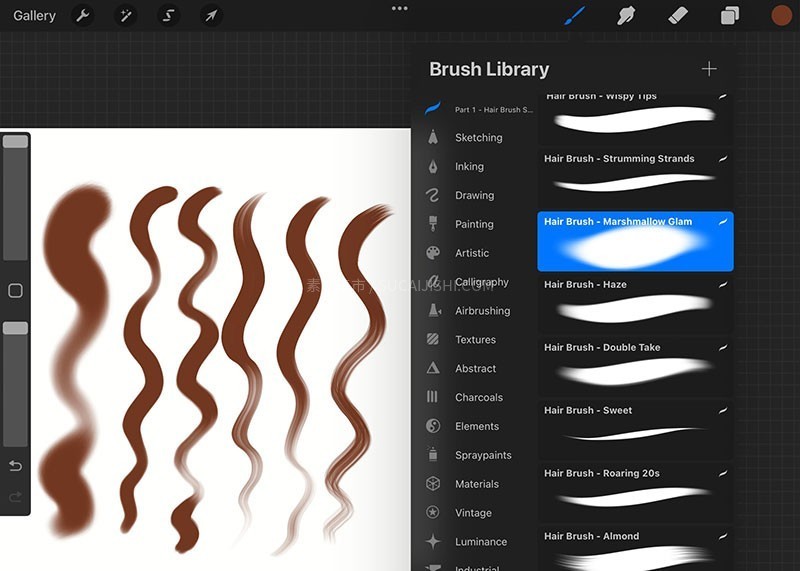The image size is (800, 571).
Task: Open the Sketching brush set
Action: click(x=479, y=137)
